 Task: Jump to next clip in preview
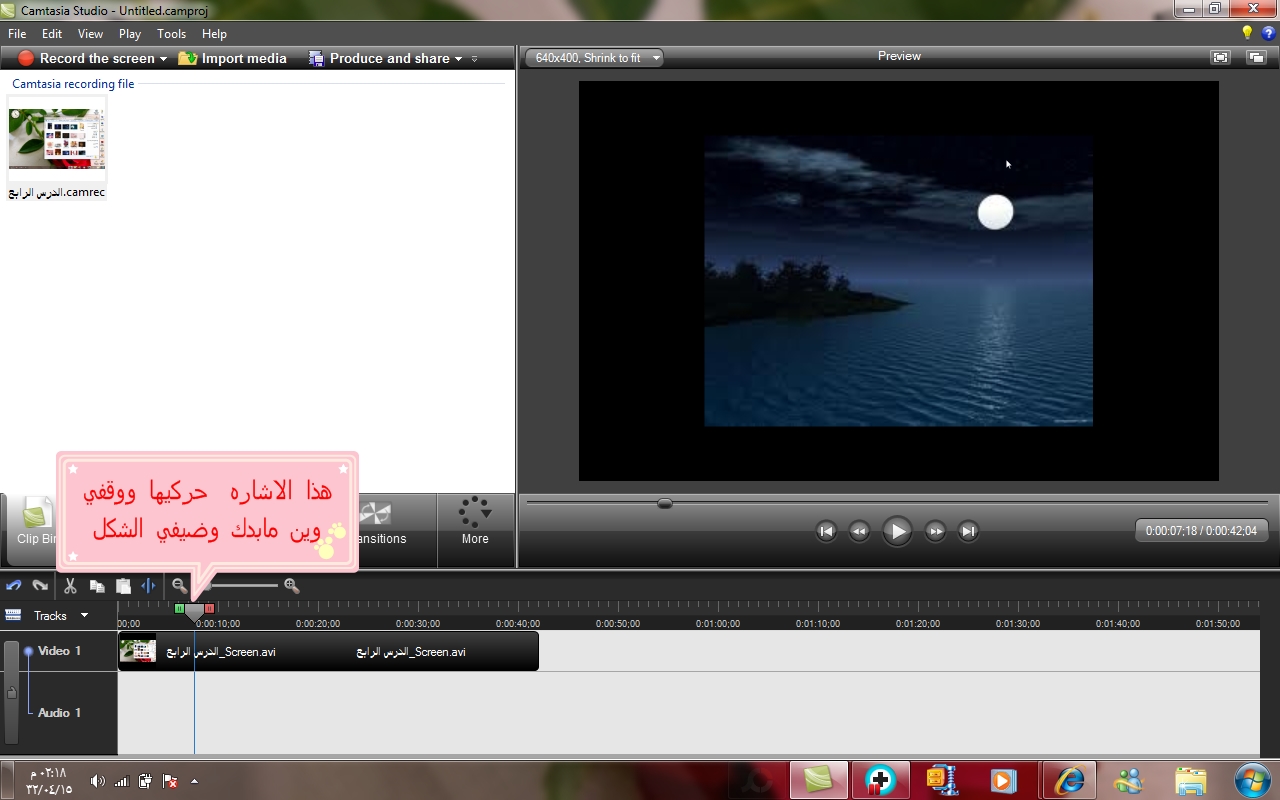[968, 531]
